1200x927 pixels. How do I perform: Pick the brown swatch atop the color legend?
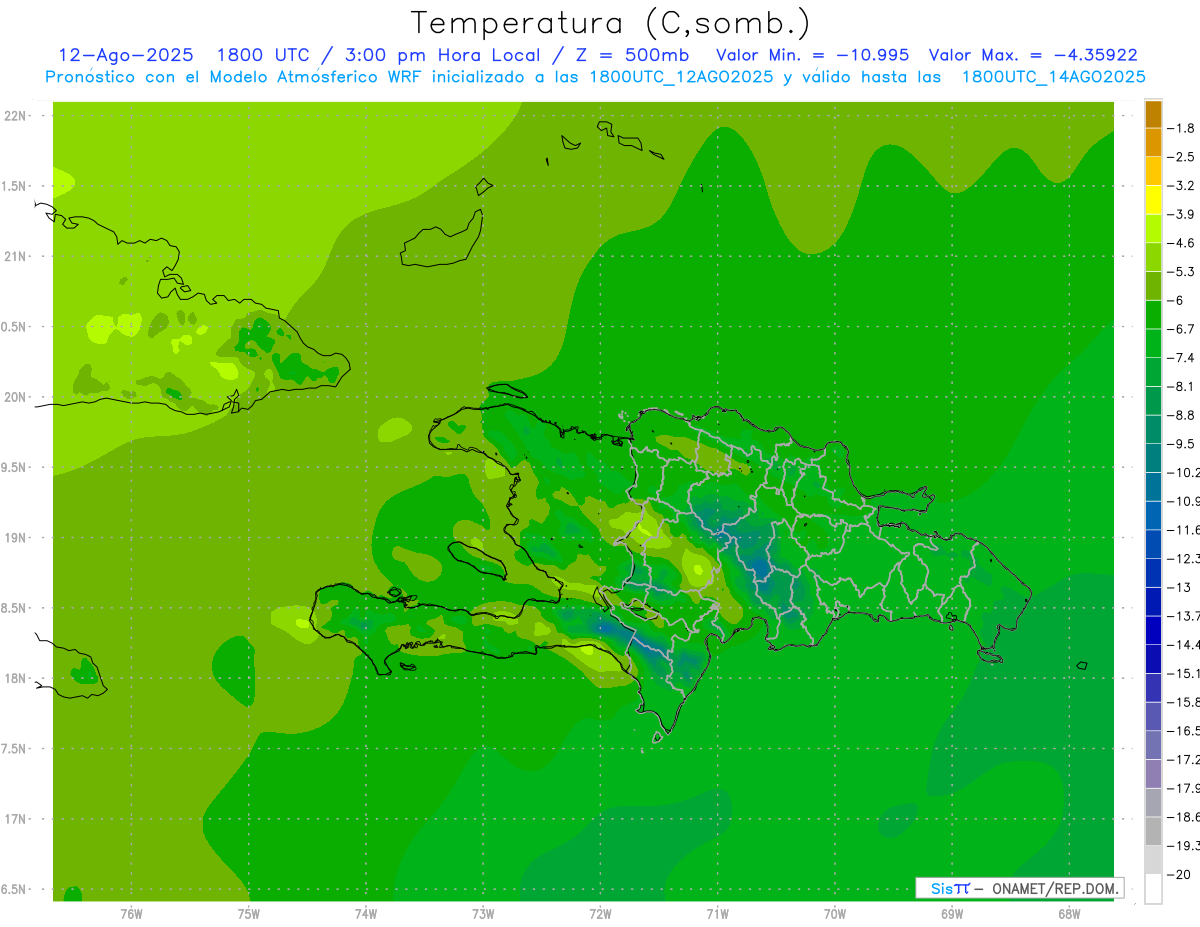point(1153,114)
